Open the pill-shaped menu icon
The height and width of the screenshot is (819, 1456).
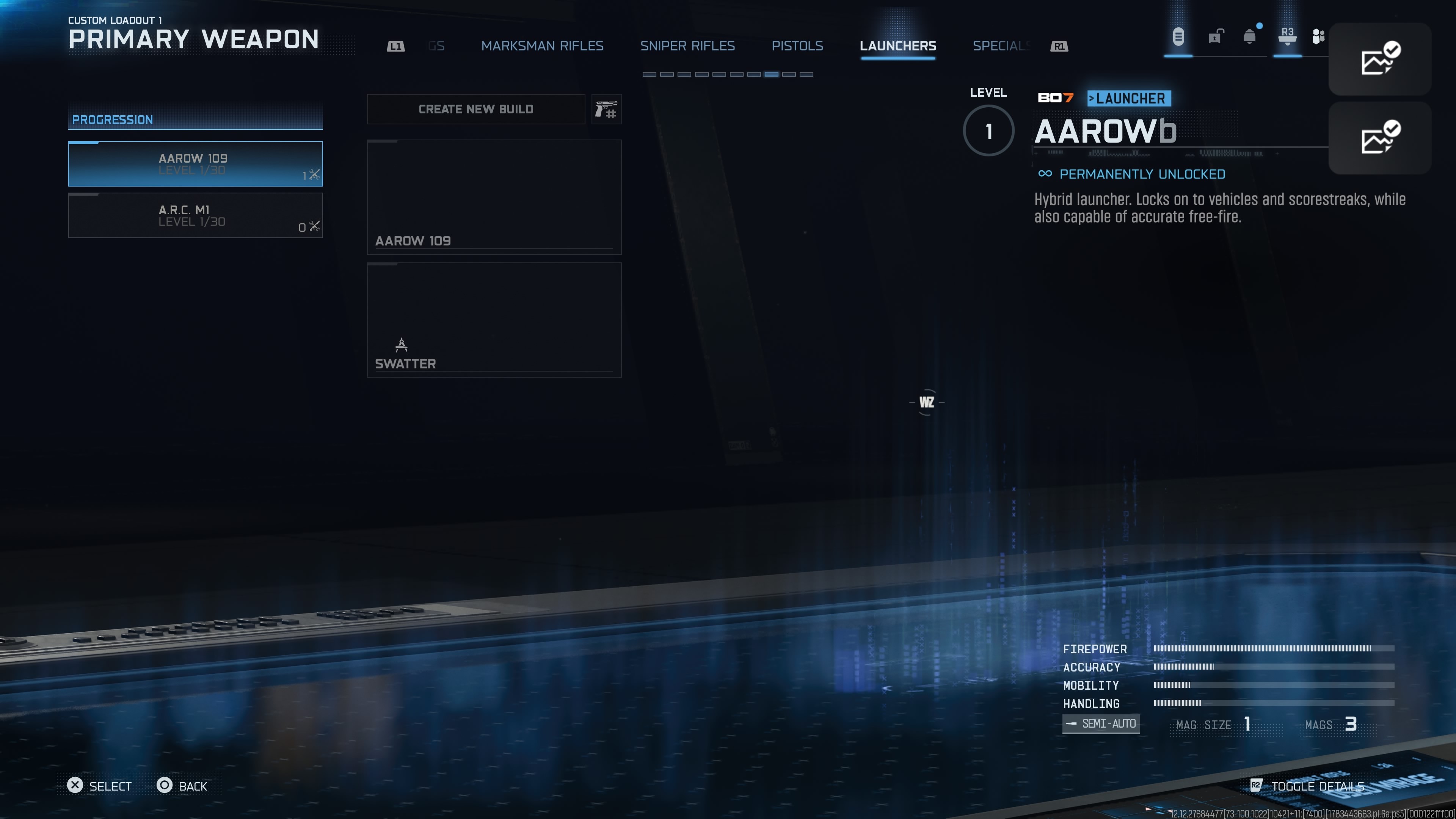[x=1178, y=37]
